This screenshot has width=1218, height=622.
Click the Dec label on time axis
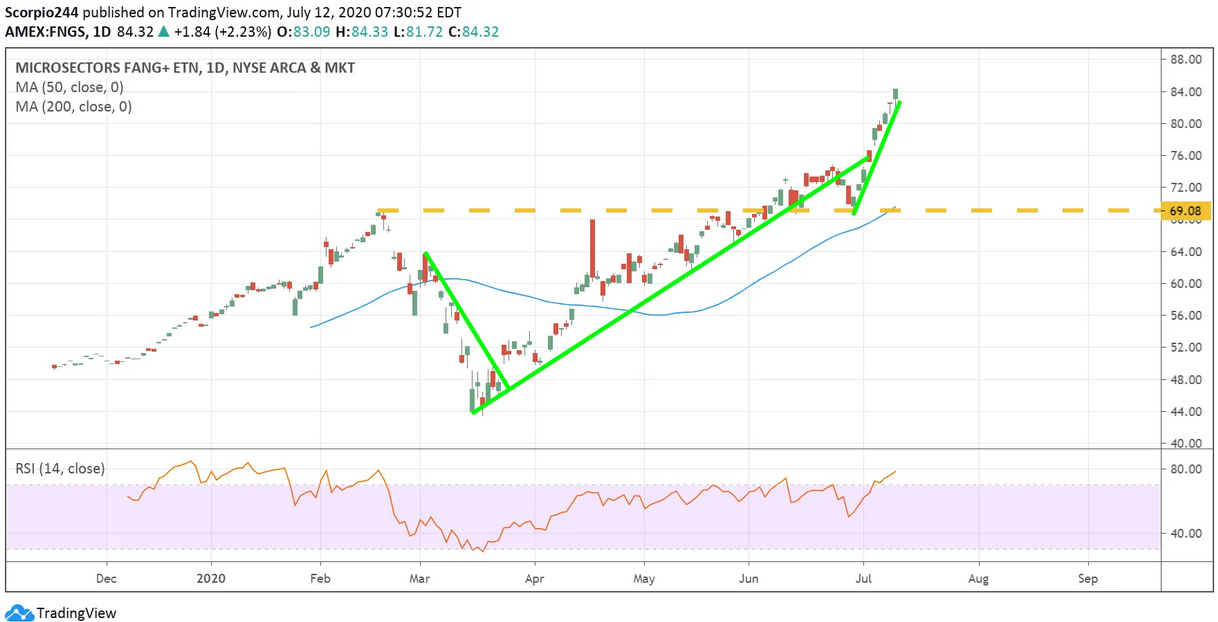pyautogui.click(x=106, y=578)
